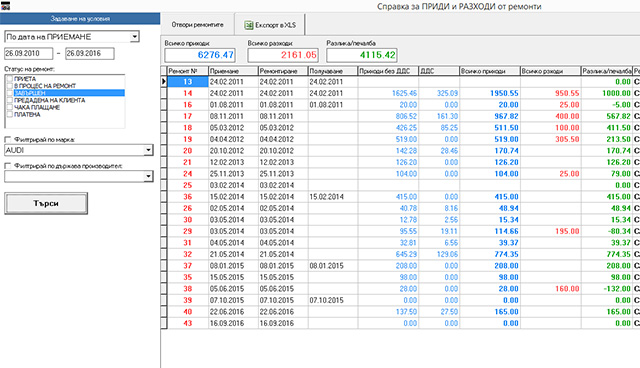Viewport: 640px width, 368px height.
Task: Select repair number 13 cell
Action: tap(188, 82)
